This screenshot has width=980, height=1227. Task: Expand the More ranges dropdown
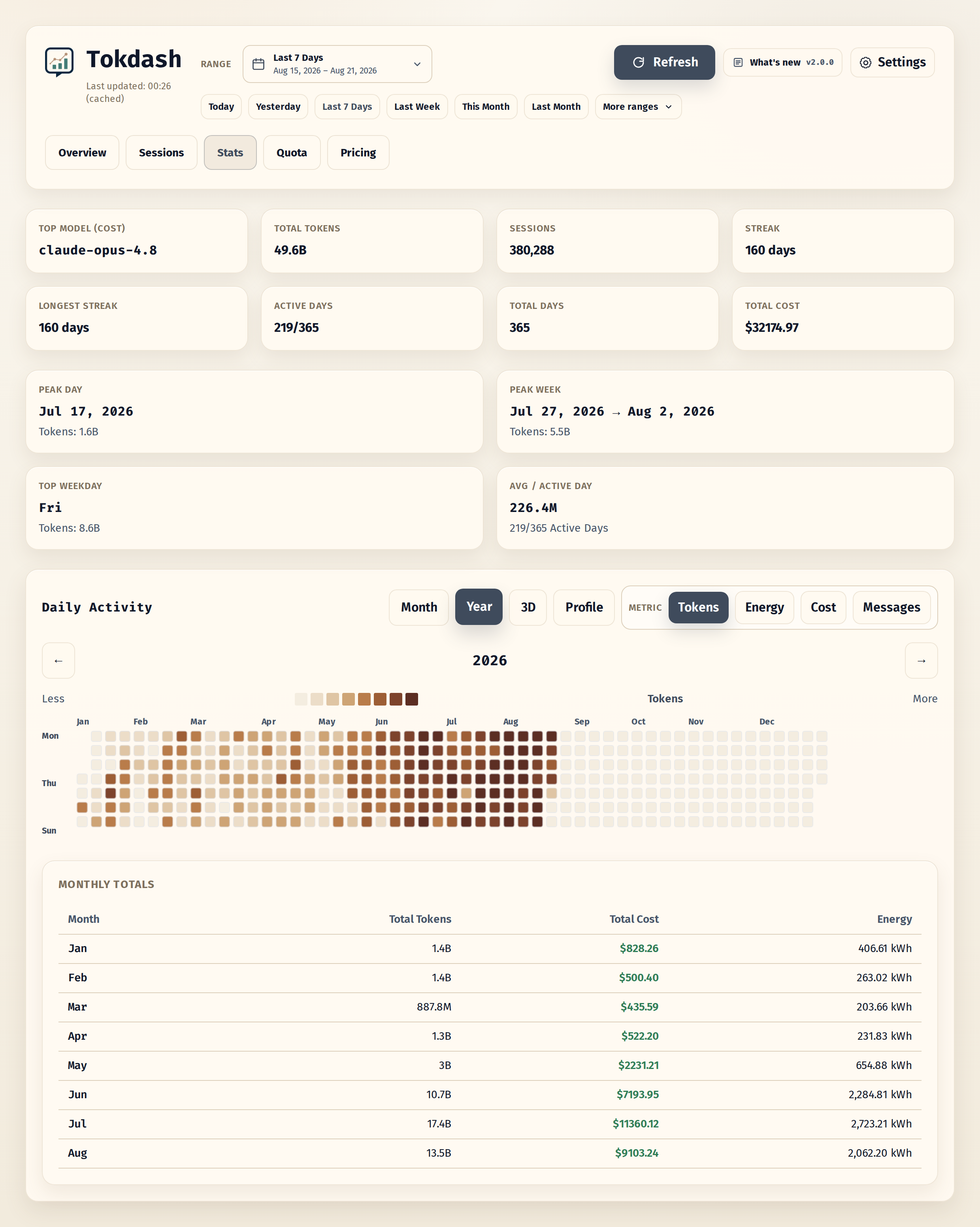(x=638, y=106)
